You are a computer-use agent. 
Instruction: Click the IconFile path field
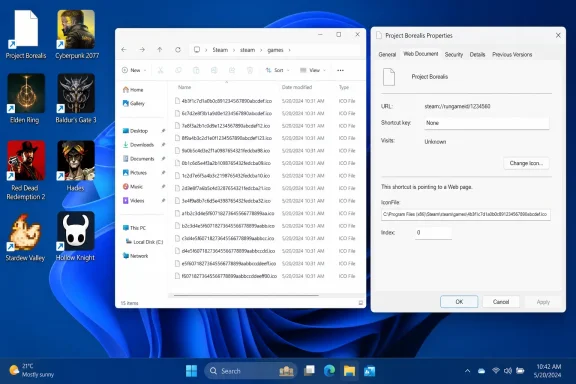tap(465, 214)
